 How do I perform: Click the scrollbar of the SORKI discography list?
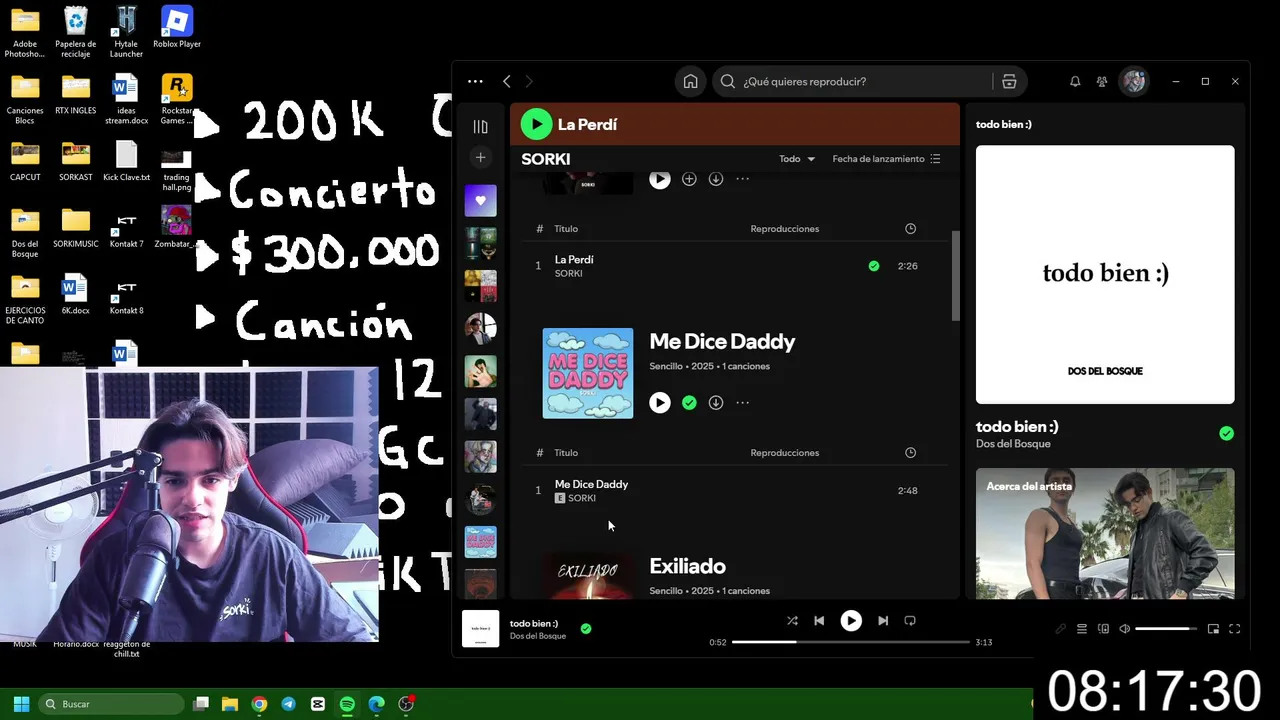[955, 276]
